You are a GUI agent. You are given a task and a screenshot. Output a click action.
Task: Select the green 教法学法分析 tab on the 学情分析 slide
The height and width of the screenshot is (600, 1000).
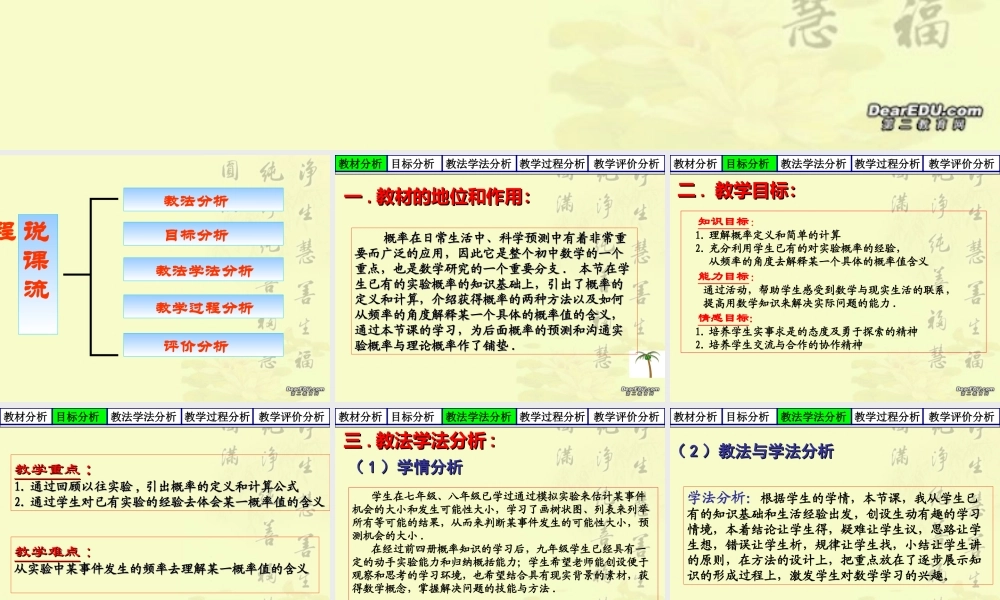478,417
